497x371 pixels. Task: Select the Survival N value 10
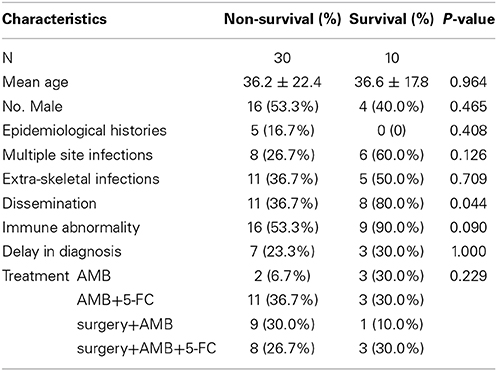(x=392, y=58)
